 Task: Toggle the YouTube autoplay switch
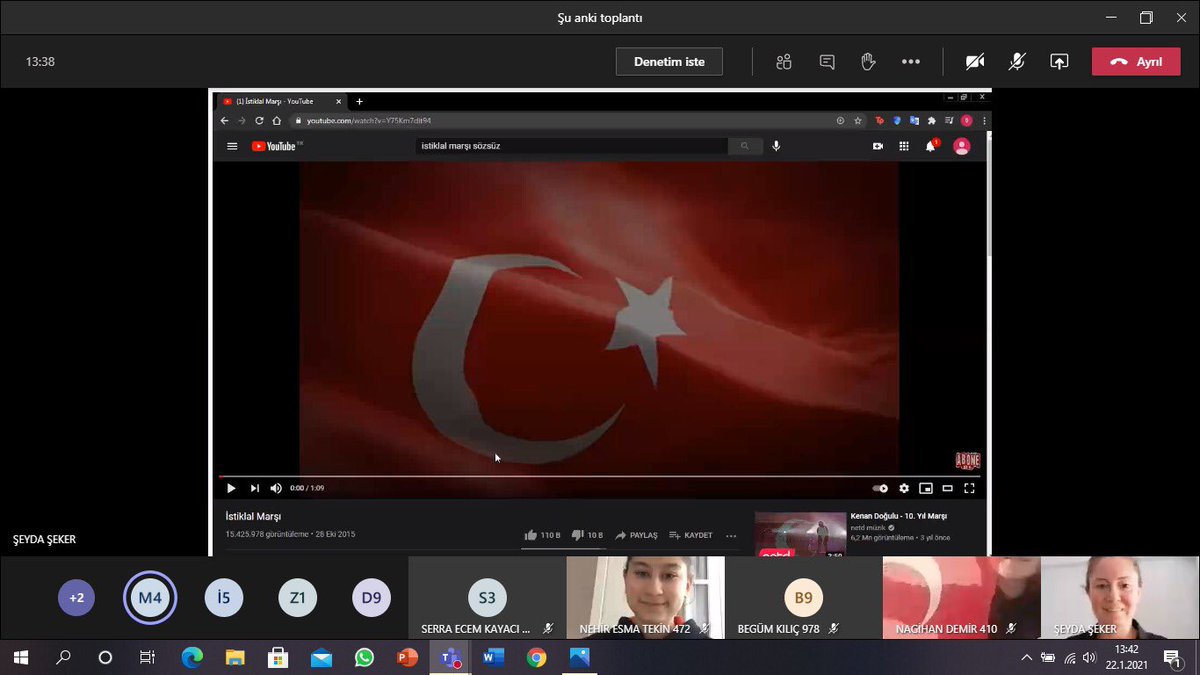click(880, 488)
